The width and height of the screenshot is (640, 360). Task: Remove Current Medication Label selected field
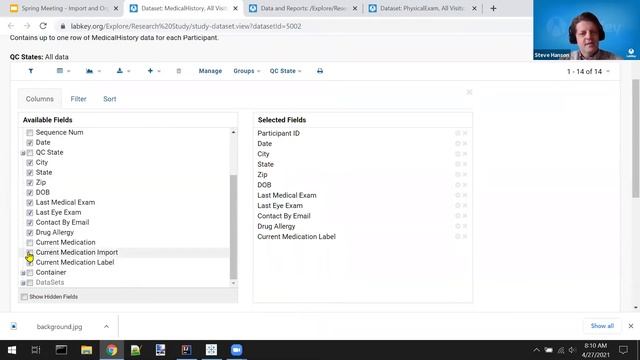pos(465,237)
